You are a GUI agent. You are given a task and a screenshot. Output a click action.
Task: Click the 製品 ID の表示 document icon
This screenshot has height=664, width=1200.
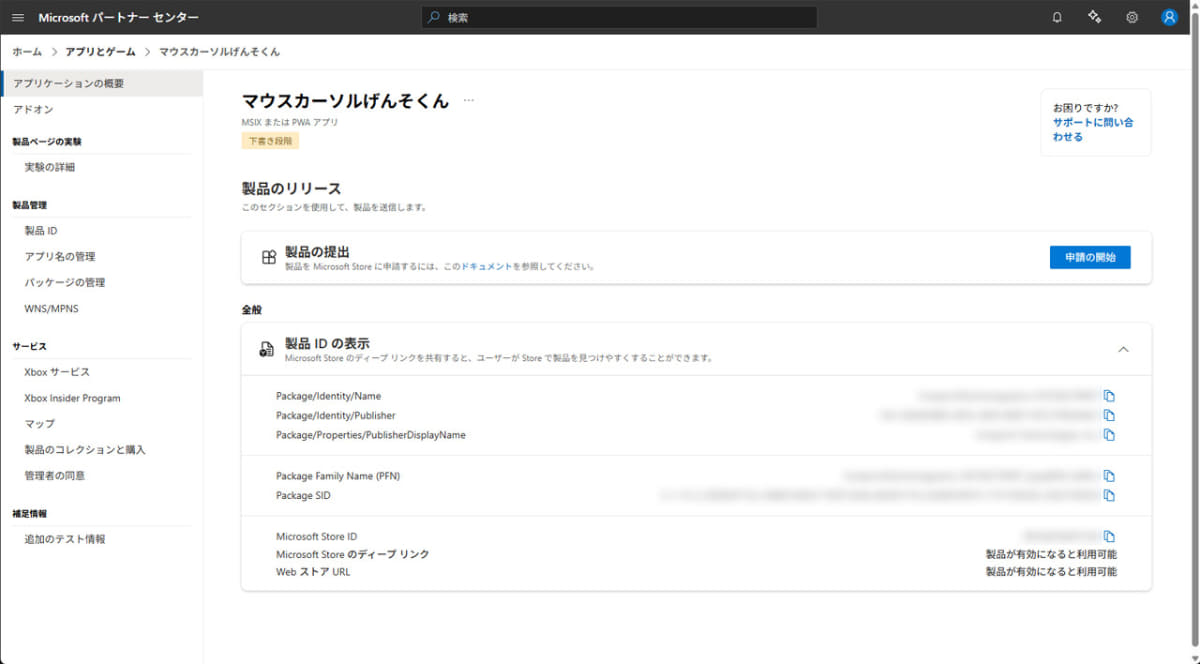point(267,349)
